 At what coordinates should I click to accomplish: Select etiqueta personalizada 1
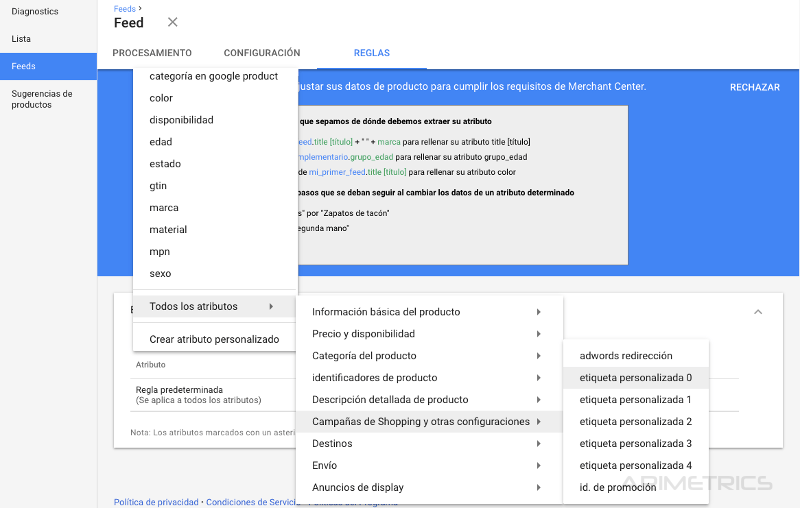click(x=636, y=399)
